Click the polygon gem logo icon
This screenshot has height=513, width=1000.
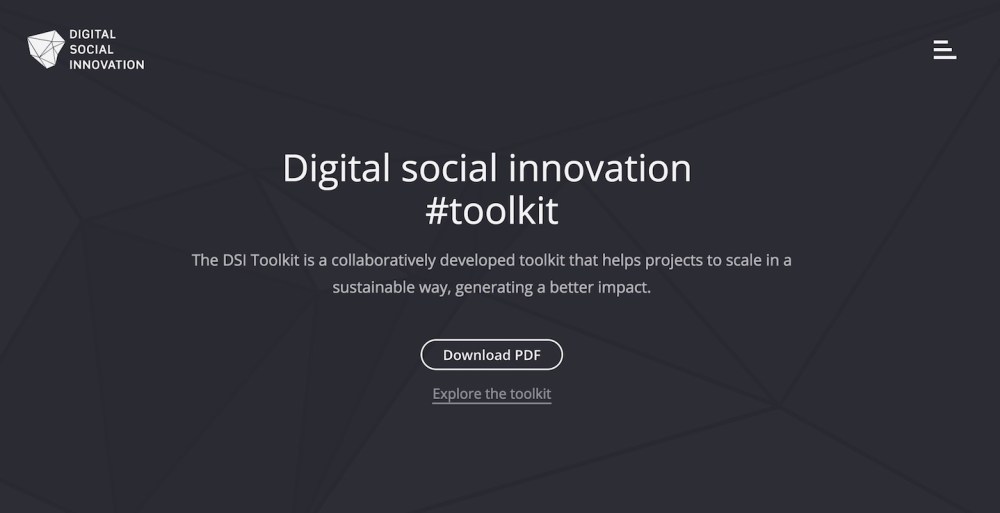click(46, 49)
